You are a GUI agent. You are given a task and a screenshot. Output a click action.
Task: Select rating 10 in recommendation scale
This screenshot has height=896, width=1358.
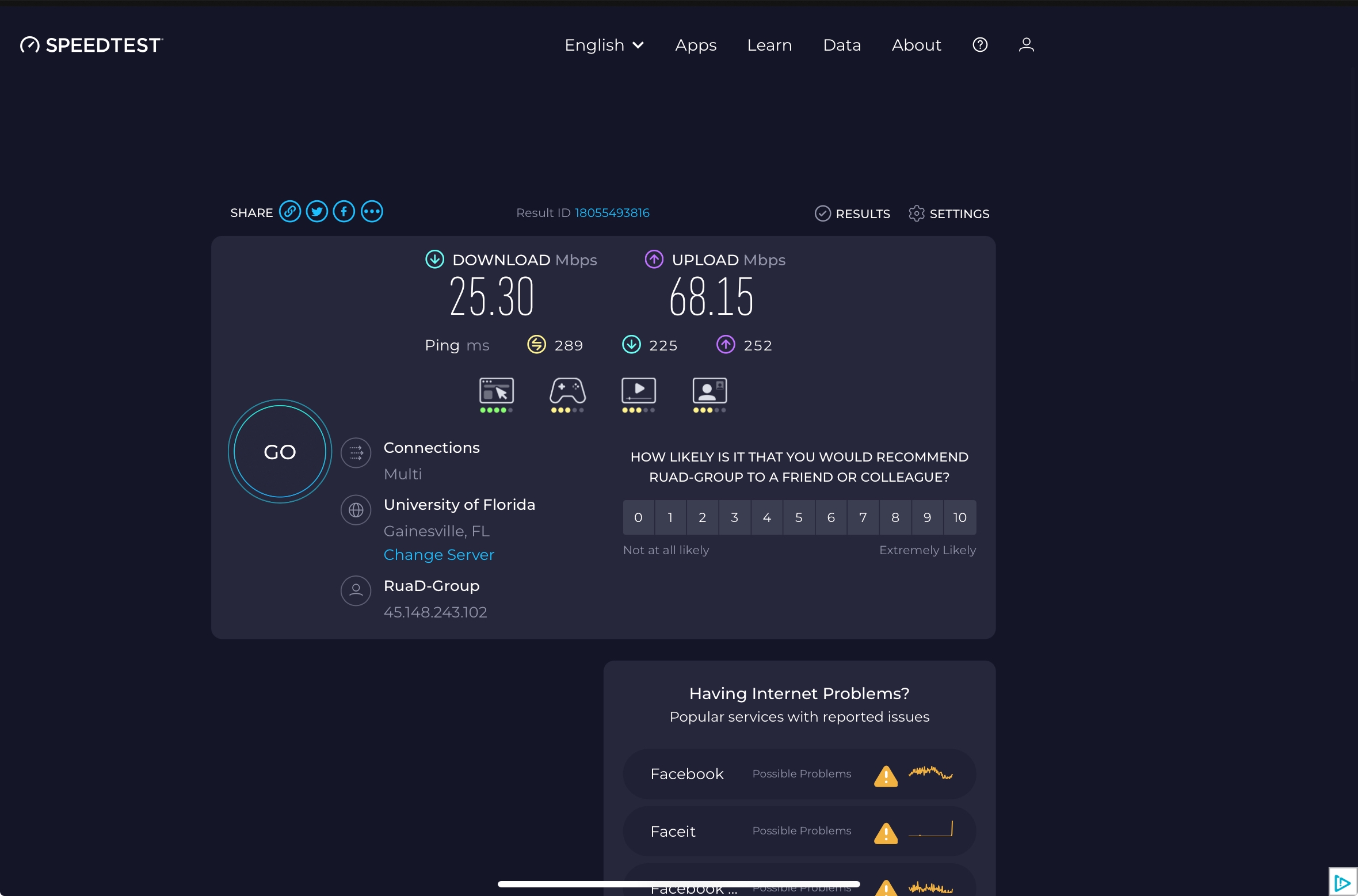click(960, 517)
